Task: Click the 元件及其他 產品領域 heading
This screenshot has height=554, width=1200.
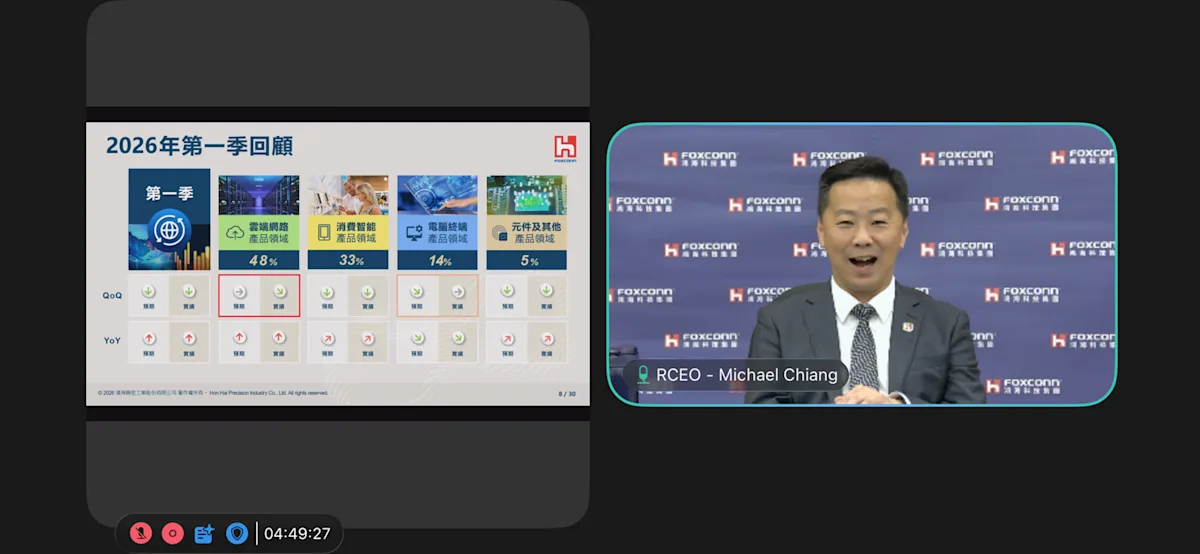Action: pyautogui.click(x=536, y=233)
